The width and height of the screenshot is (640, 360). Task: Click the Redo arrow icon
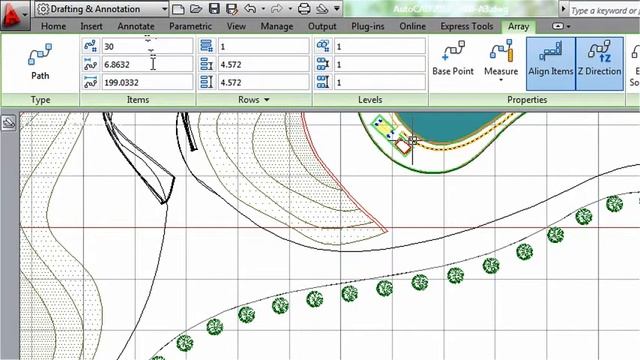tap(276, 9)
